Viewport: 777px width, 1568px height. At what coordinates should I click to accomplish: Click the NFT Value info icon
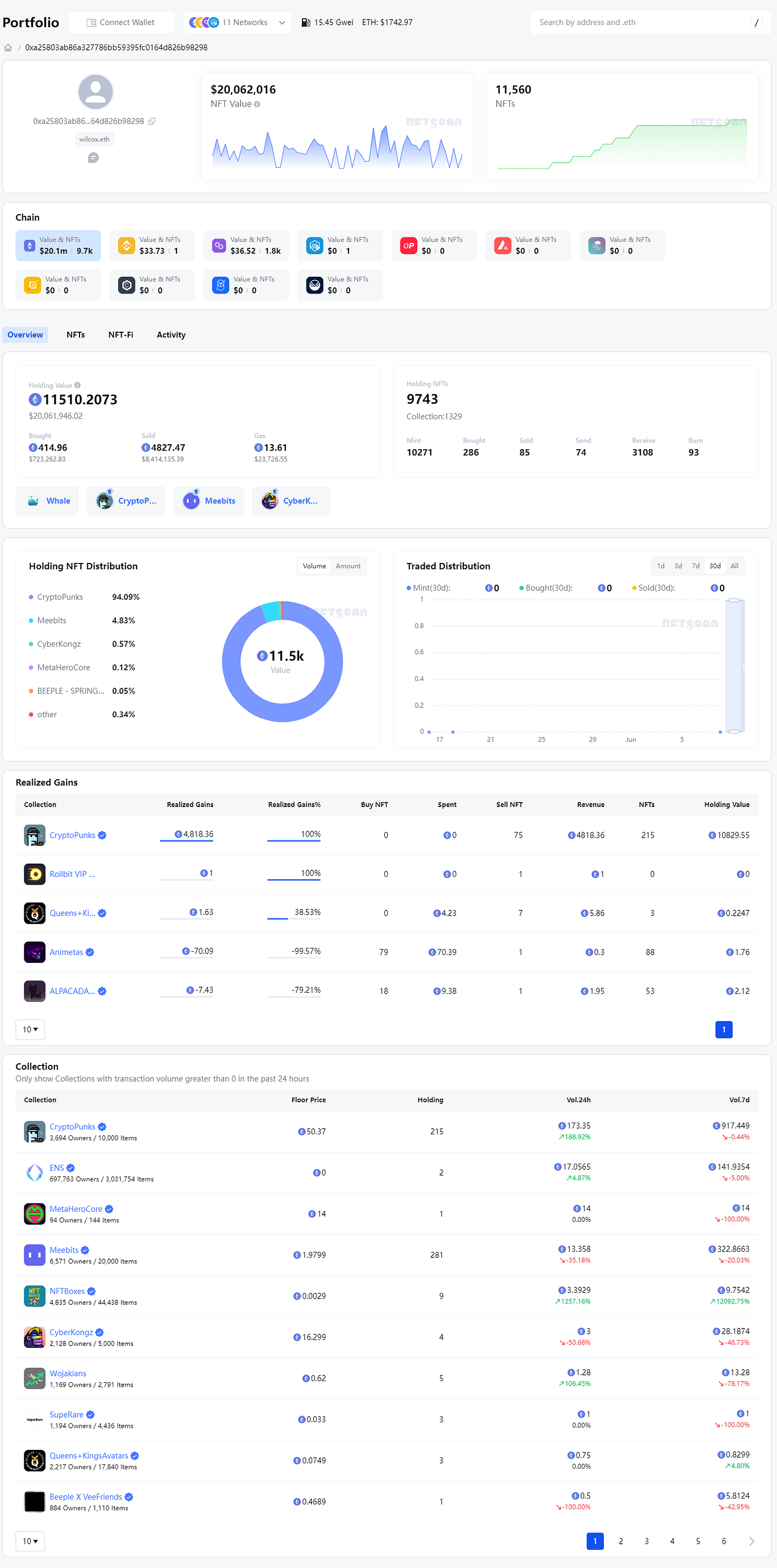click(257, 104)
